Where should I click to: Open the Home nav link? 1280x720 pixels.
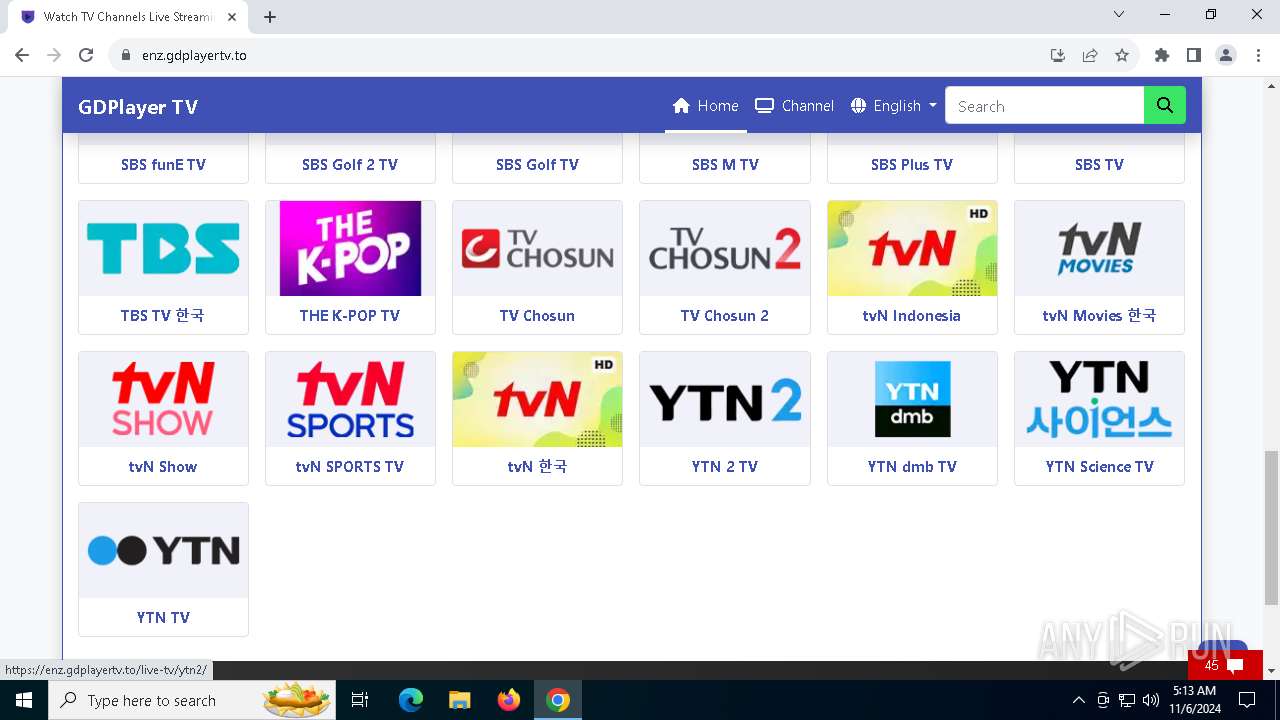tap(706, 106)
